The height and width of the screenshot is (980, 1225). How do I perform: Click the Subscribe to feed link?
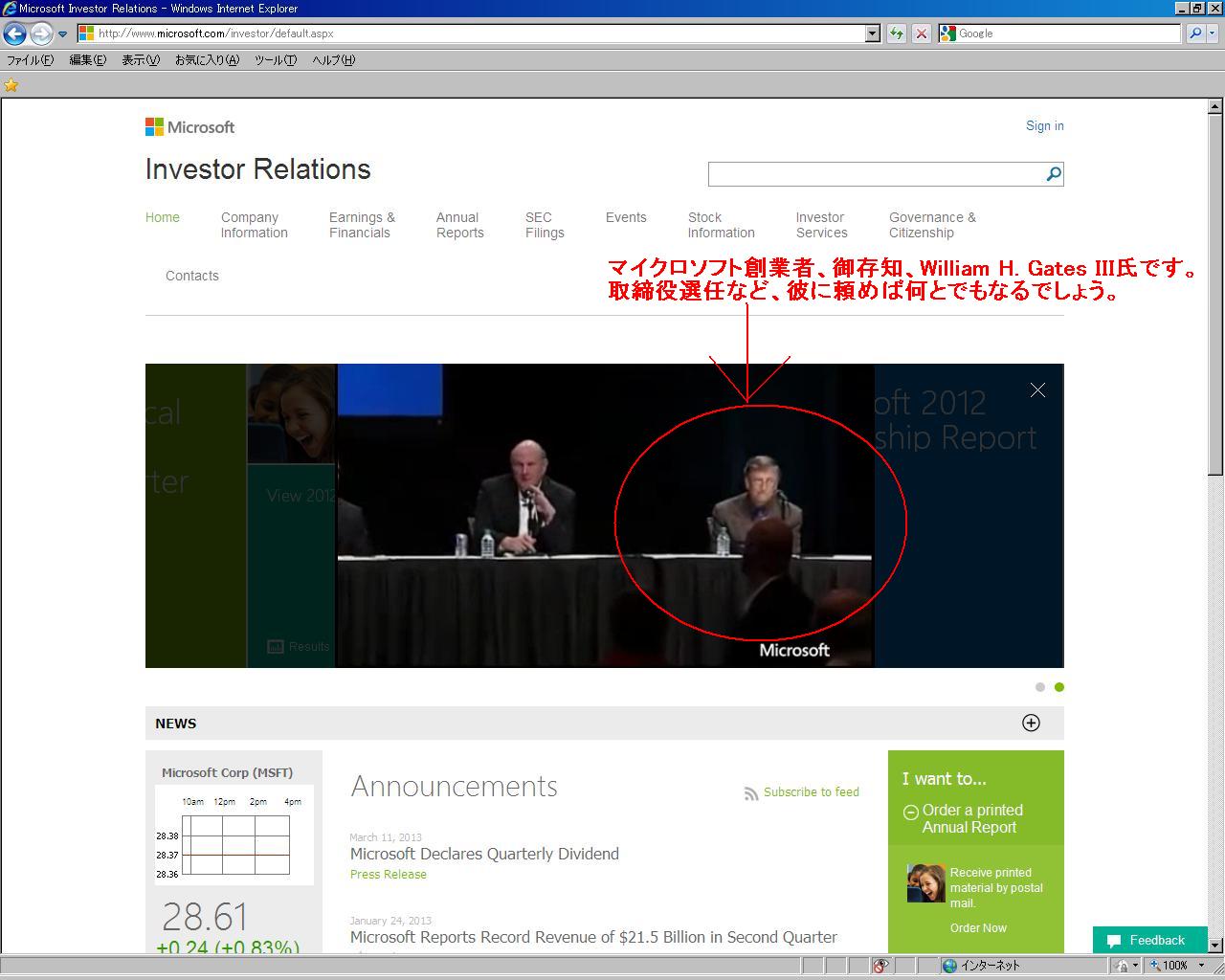tap(812, 792)
